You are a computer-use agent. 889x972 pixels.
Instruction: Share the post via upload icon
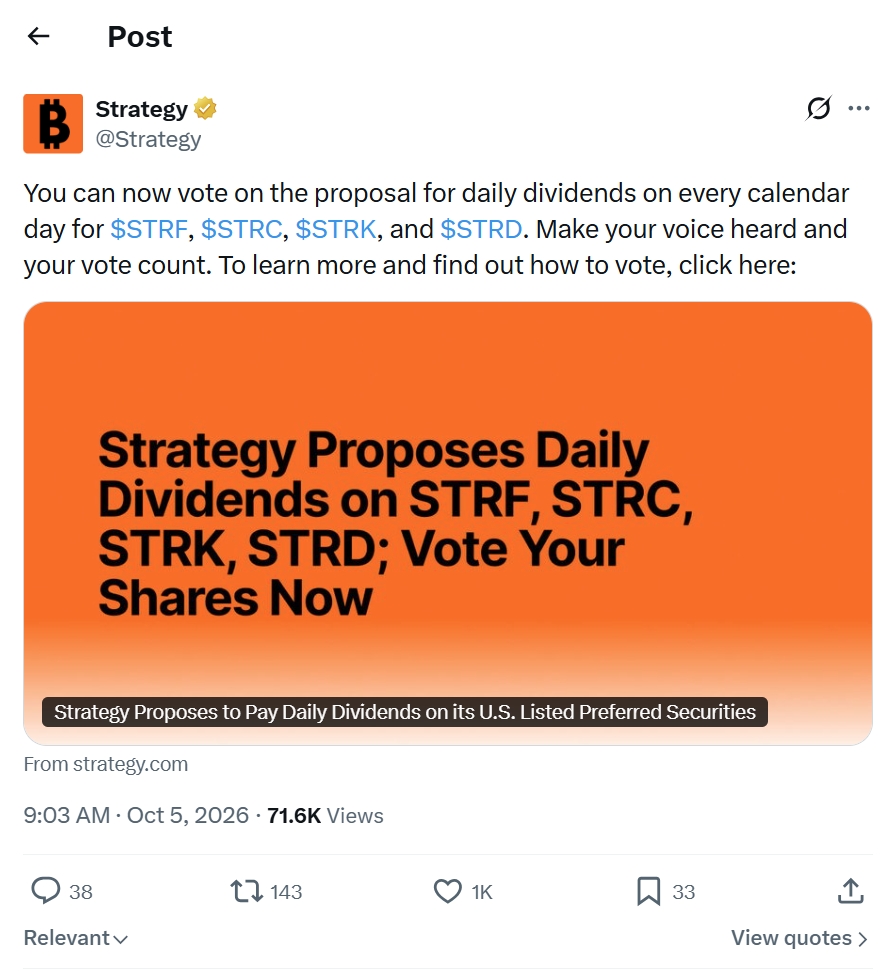pos(851,891)
